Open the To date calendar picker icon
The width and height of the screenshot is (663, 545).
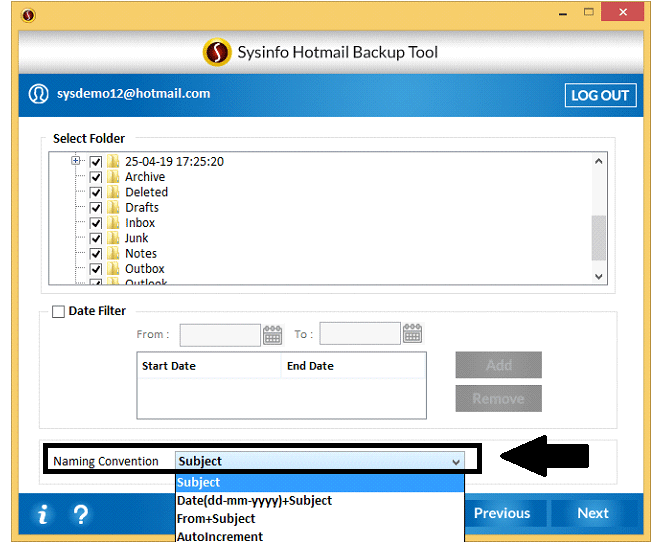(x=412, y=334)
